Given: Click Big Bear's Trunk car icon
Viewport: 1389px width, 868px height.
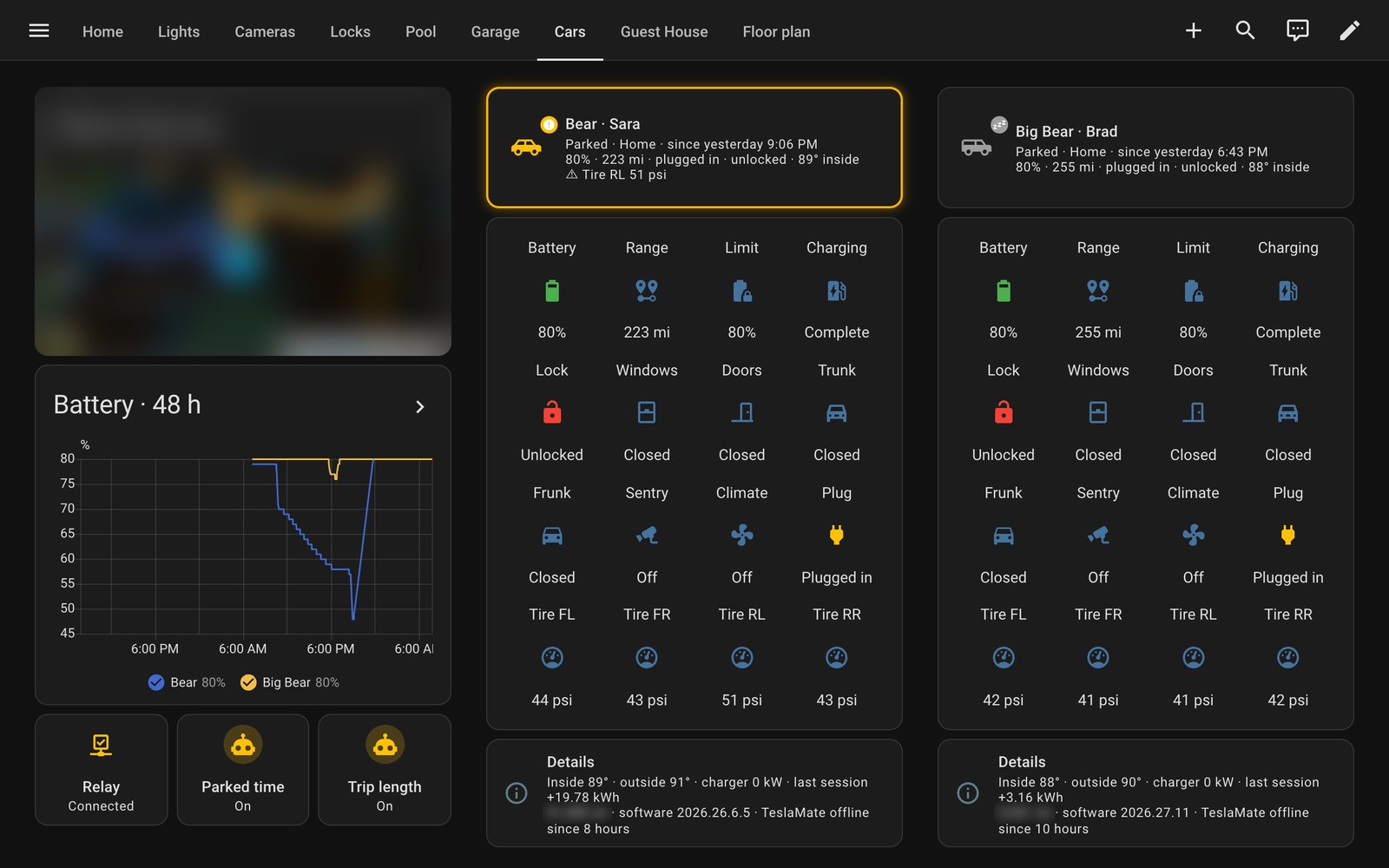Looking at the screenshot, I should pos(1287,412).
